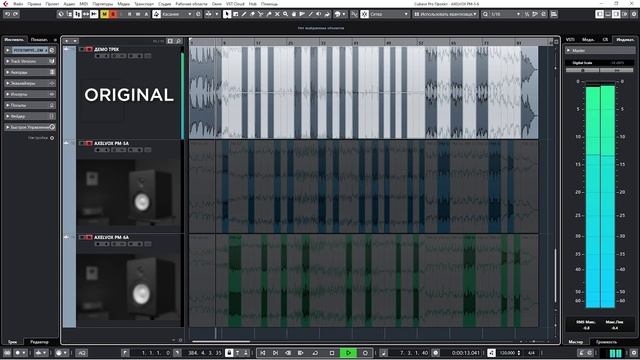Click the green Play transport button
640x360 pixels.
click(348, 353)
